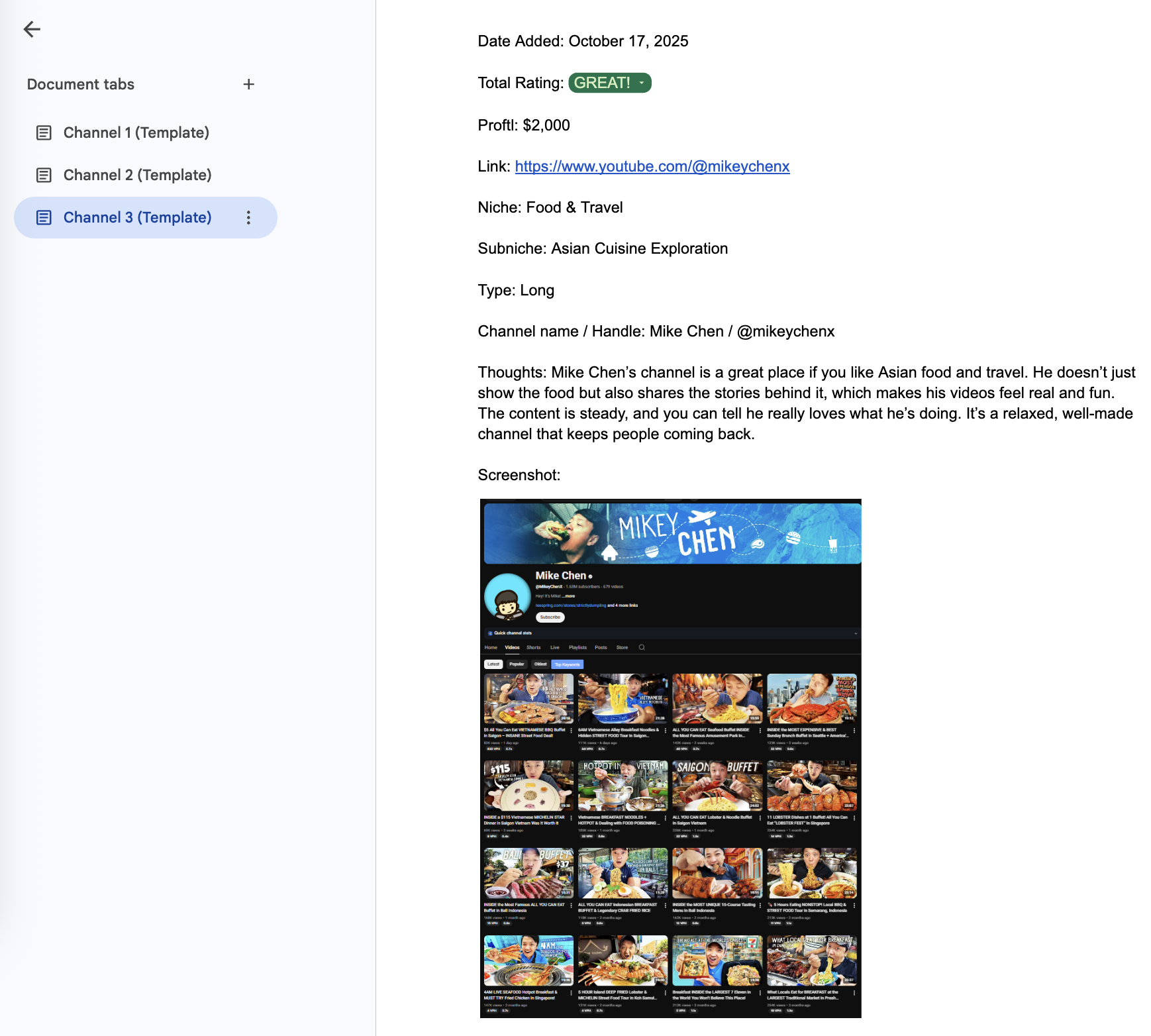The height and width of the screenshot is (1036, 1151).
Task: Click the Channel 2 tab document icon
Action: click(x=44, y=175)
